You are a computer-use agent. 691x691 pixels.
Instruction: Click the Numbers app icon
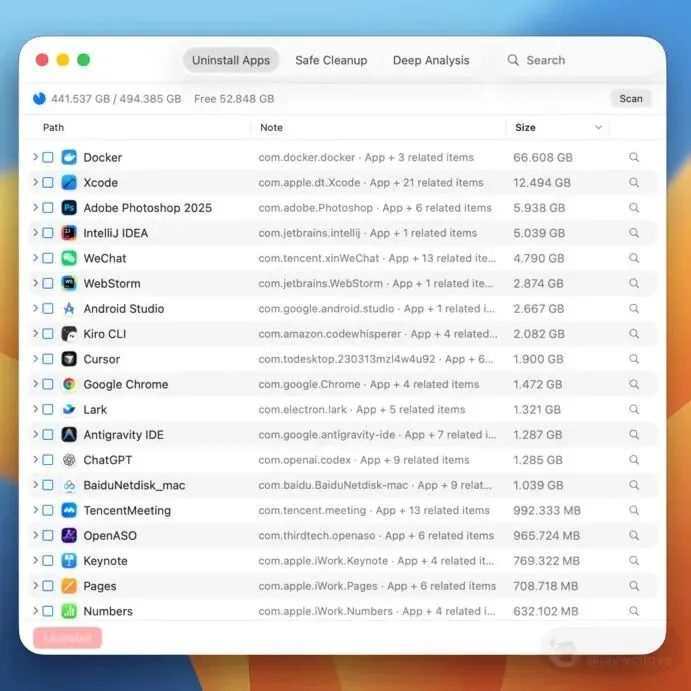click(x=69, y=611)
